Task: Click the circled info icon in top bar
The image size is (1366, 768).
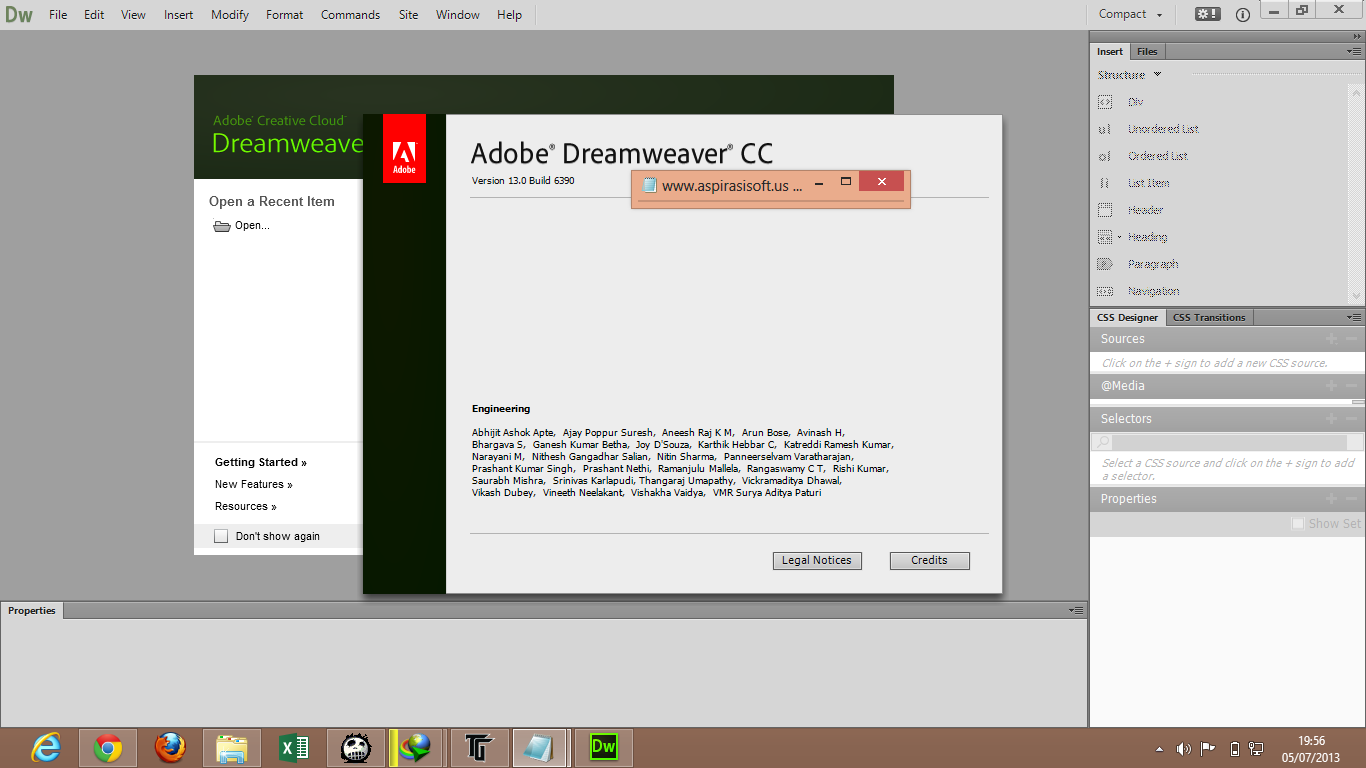Action: [x=1243, y=15]
